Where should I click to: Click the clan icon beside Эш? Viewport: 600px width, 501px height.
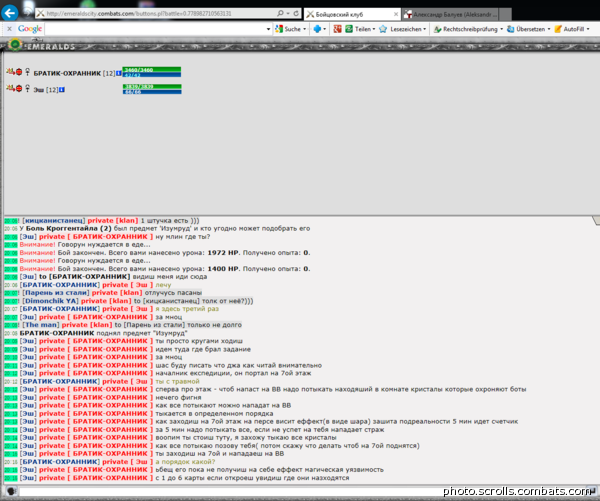(x=10, y=88)
